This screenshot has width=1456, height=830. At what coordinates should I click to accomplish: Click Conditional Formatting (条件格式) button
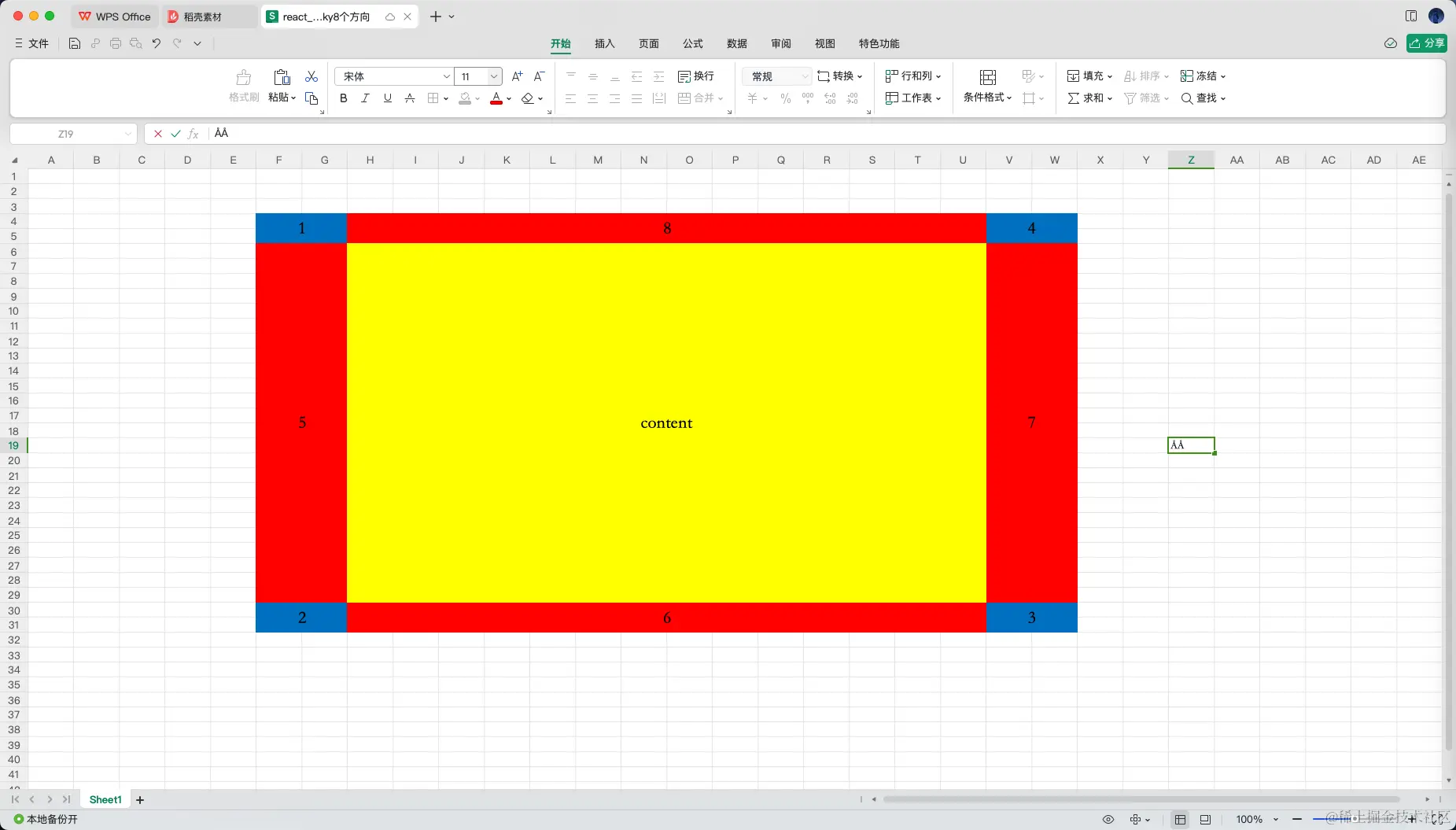pos(988,87)
